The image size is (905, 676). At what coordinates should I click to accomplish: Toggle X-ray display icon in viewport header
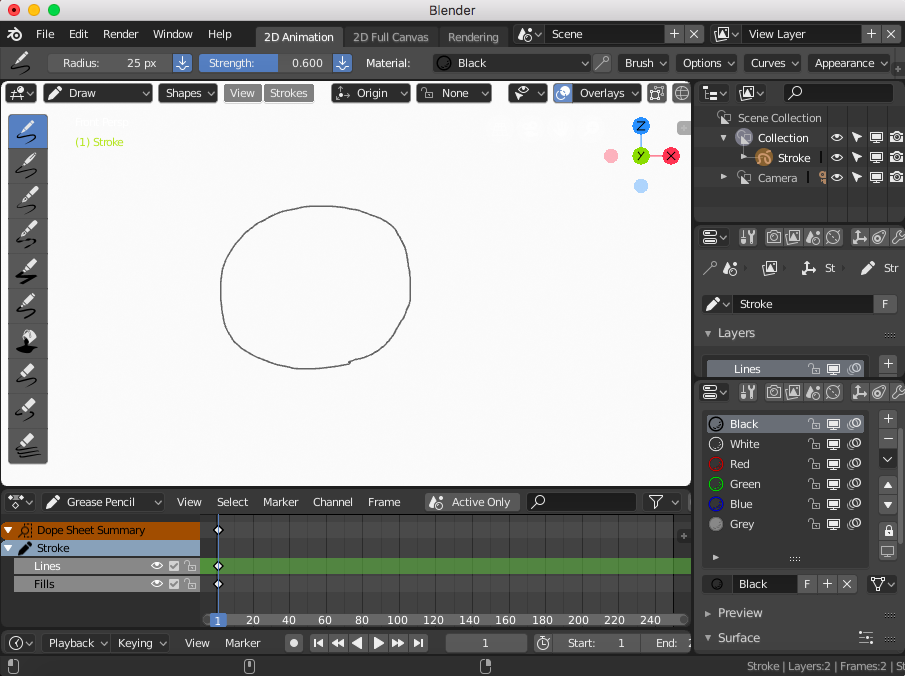tap(656, 93)
